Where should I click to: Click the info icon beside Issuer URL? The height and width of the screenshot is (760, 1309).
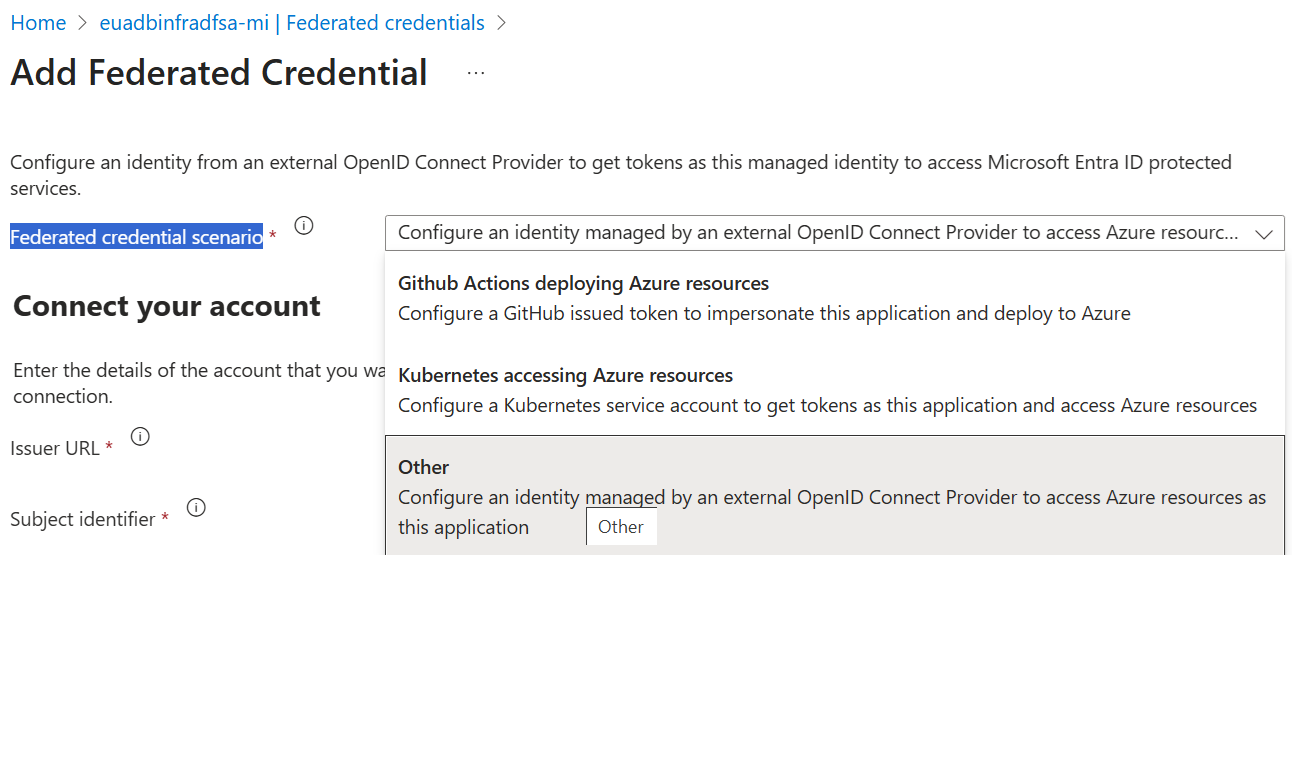tap(140, 436)
